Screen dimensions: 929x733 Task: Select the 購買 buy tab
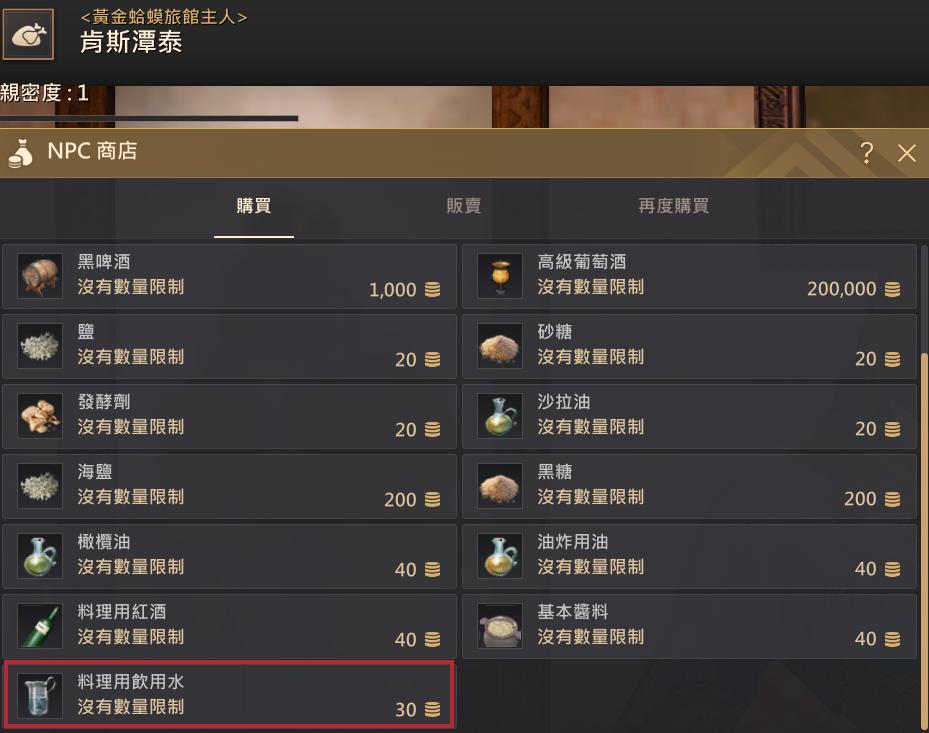tap(254, 206)
